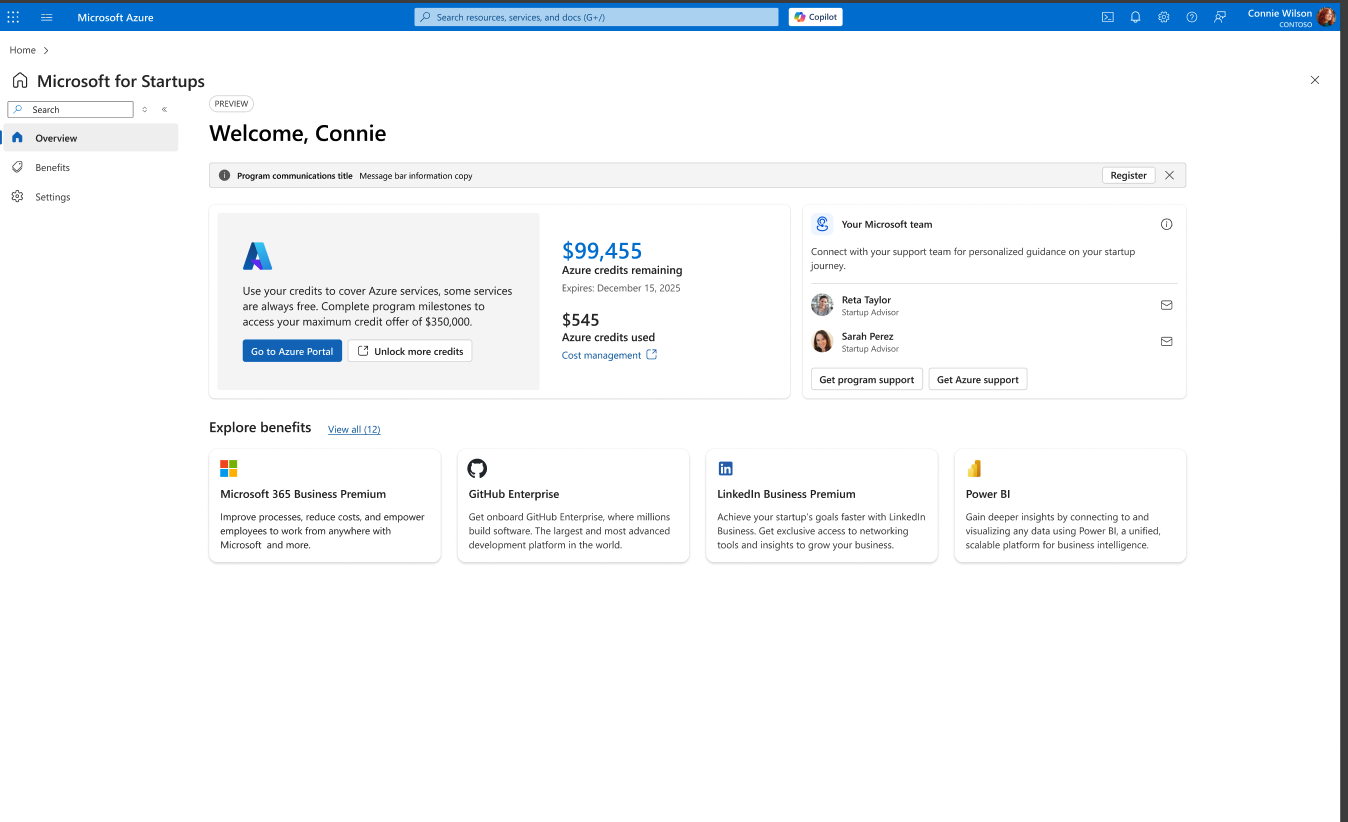1348x822 pixels.
Task: Expand the breadcrumb chevron after Home
Action: click(x=46, y=50)
